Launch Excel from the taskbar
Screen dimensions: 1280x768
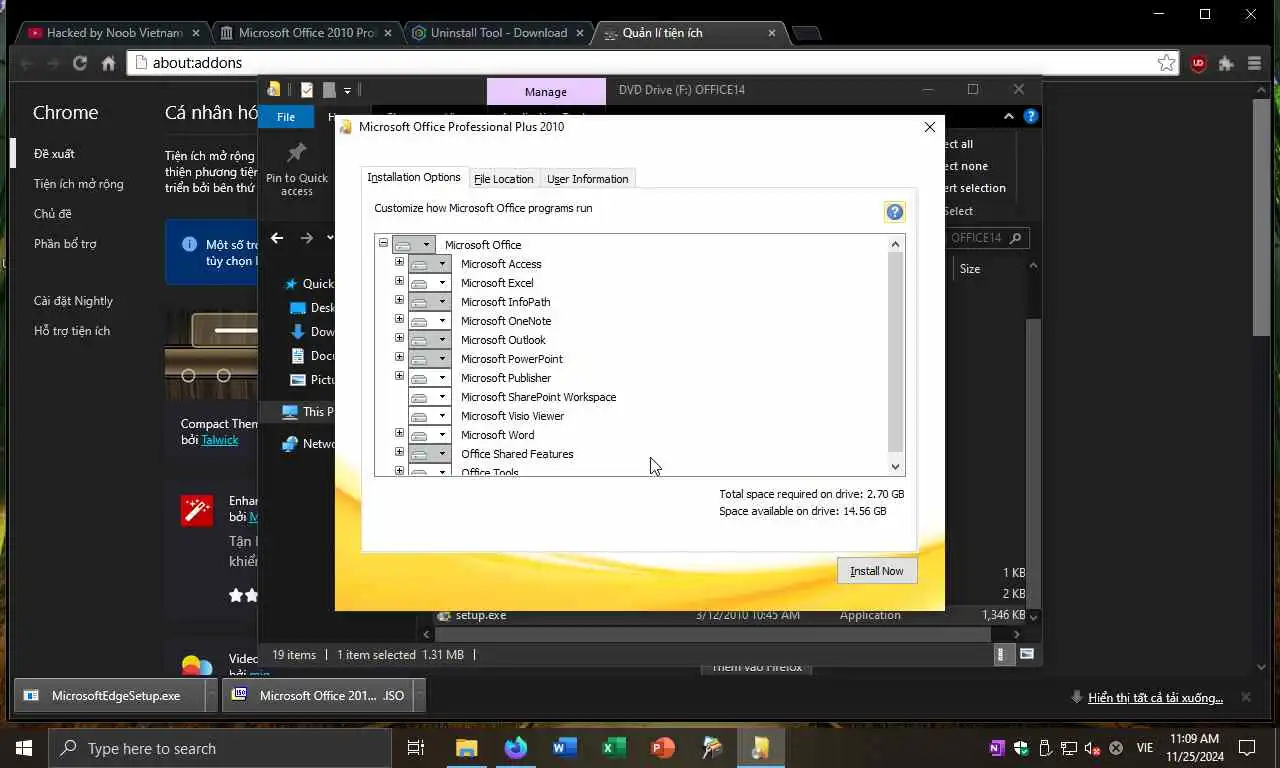click(x=614, y=748)
